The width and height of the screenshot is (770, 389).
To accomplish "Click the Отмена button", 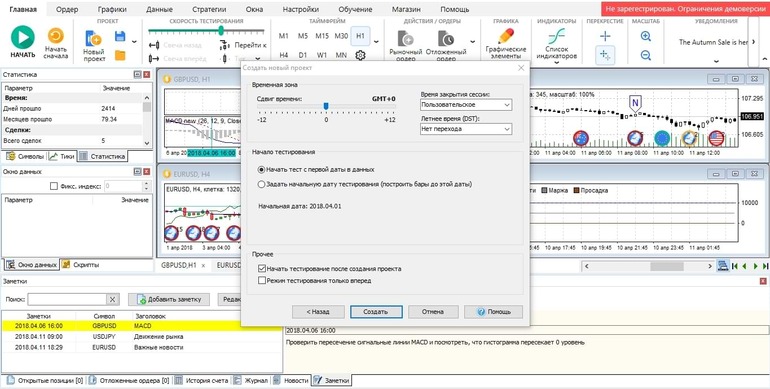I will click(433, 311).
